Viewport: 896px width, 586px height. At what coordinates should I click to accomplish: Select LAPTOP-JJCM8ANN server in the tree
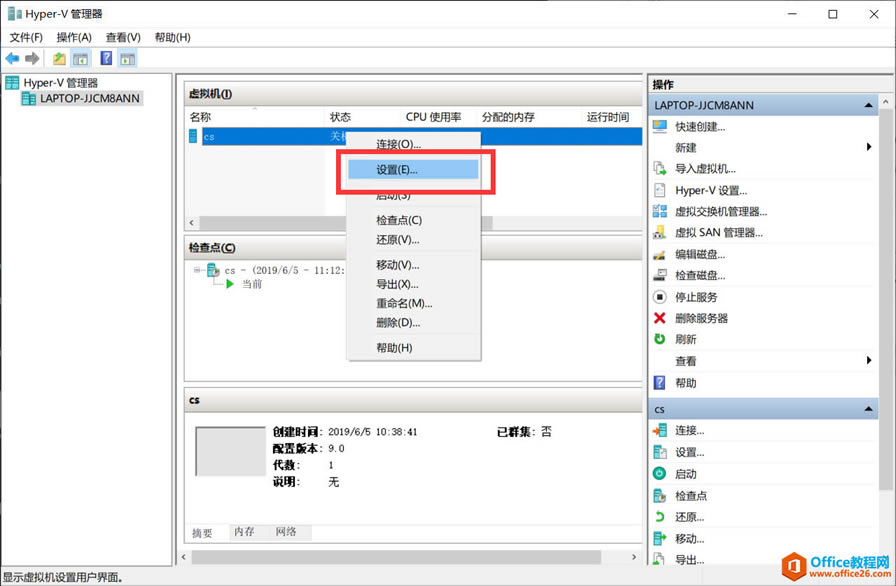(x=82, y=98)
